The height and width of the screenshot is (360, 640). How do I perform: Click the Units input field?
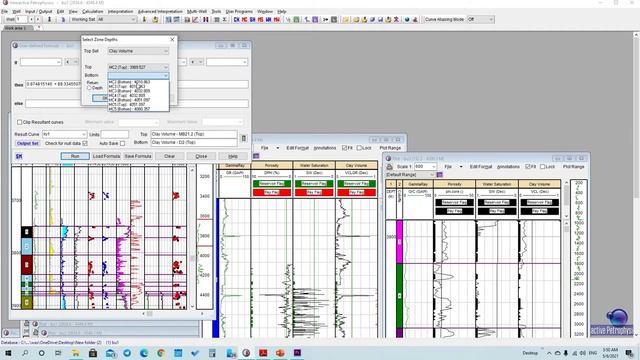115,134
